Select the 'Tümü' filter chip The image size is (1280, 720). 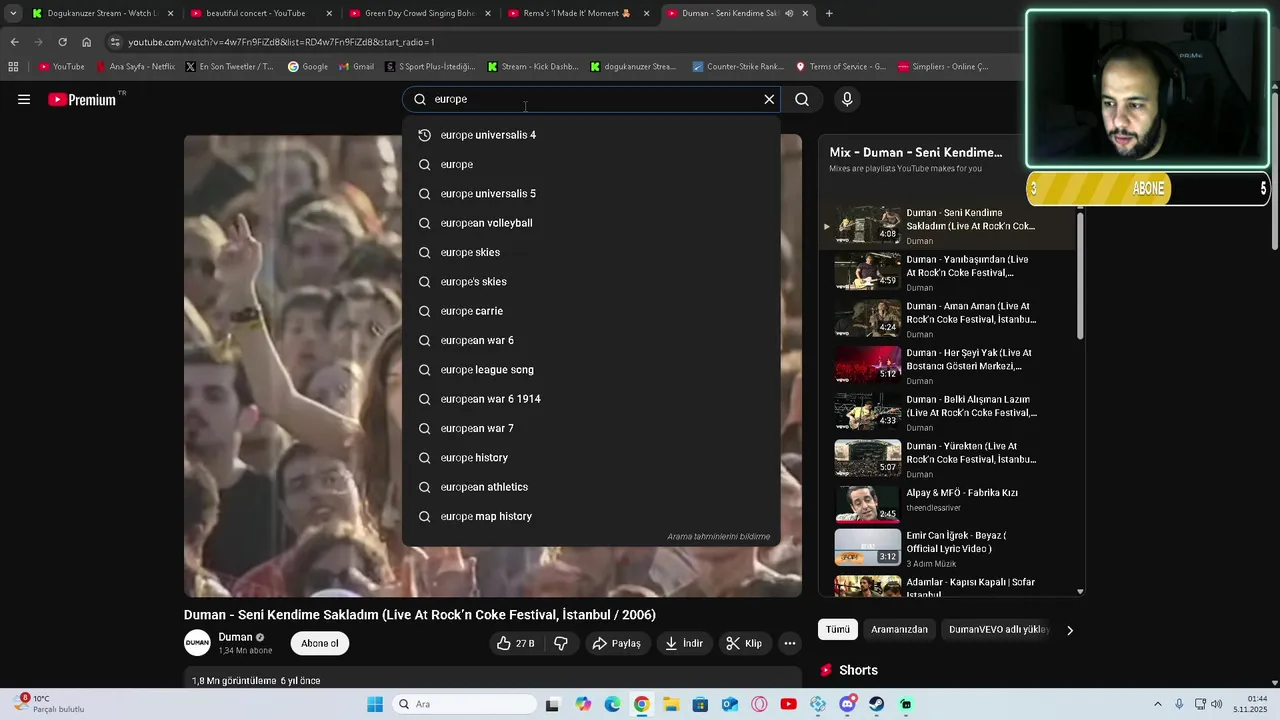point(838,629)
